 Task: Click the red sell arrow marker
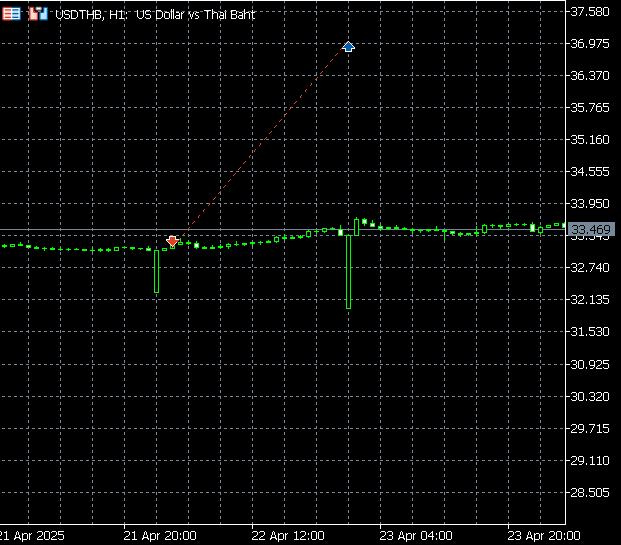(173, 241)
